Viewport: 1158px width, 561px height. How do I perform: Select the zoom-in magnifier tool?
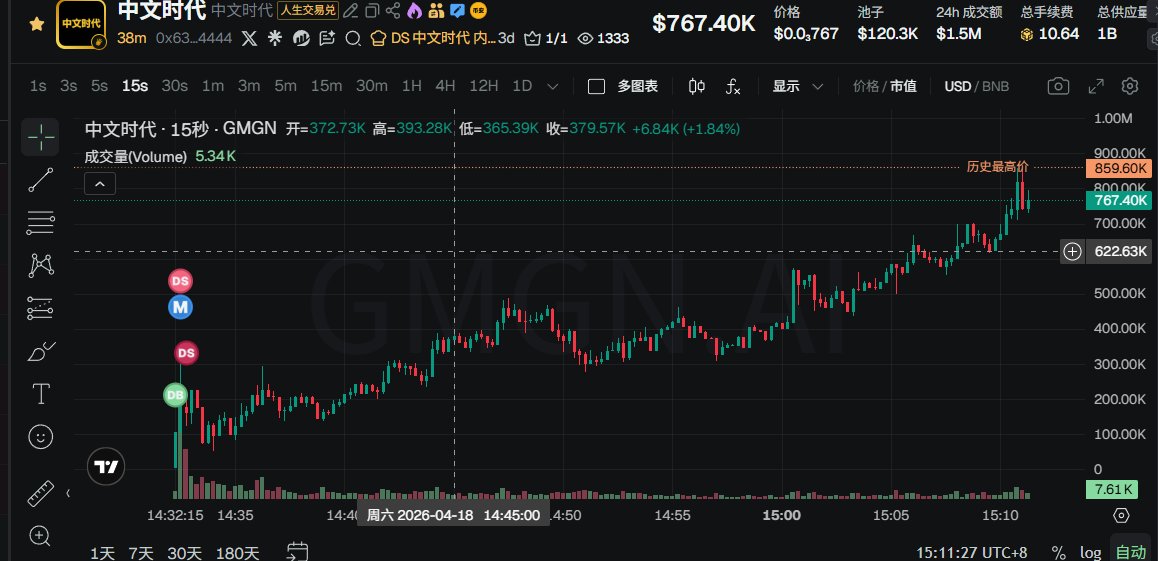(x=41, y=535)
